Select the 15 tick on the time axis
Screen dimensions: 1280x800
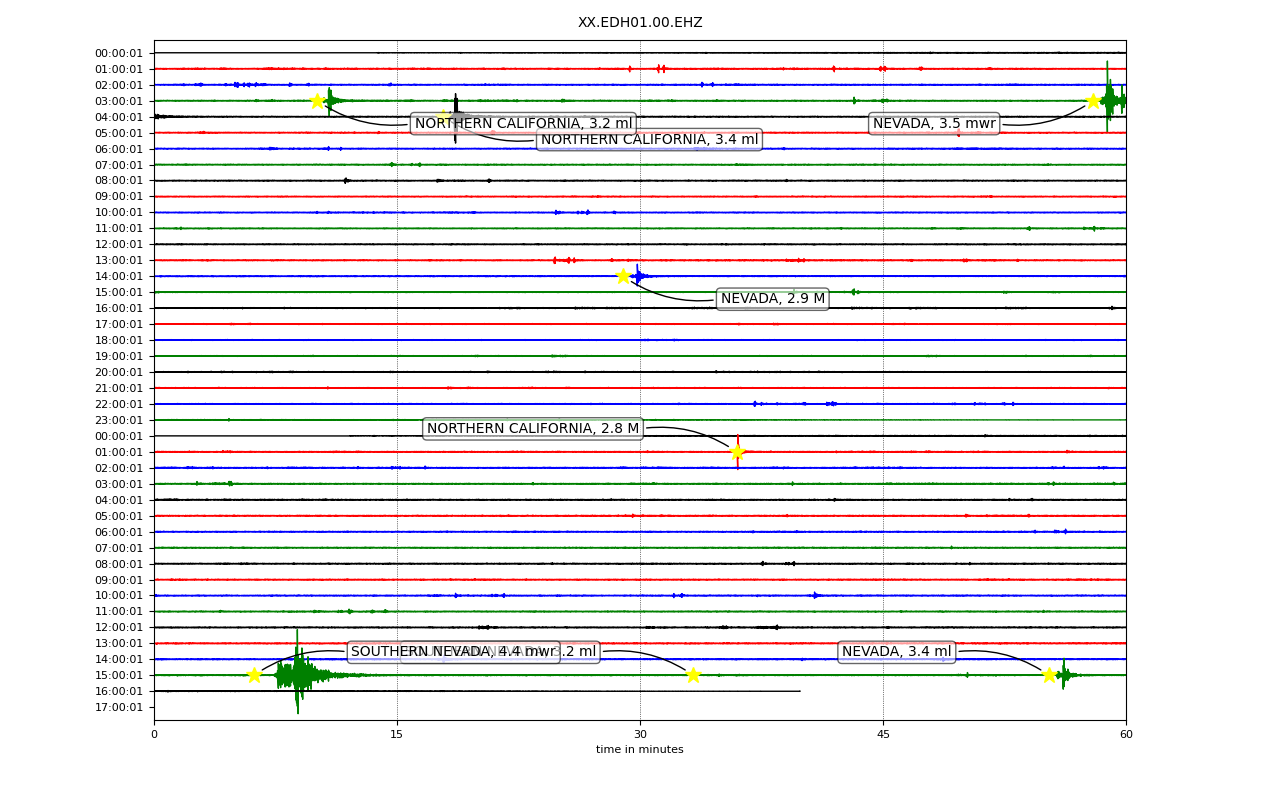point(397,735)
